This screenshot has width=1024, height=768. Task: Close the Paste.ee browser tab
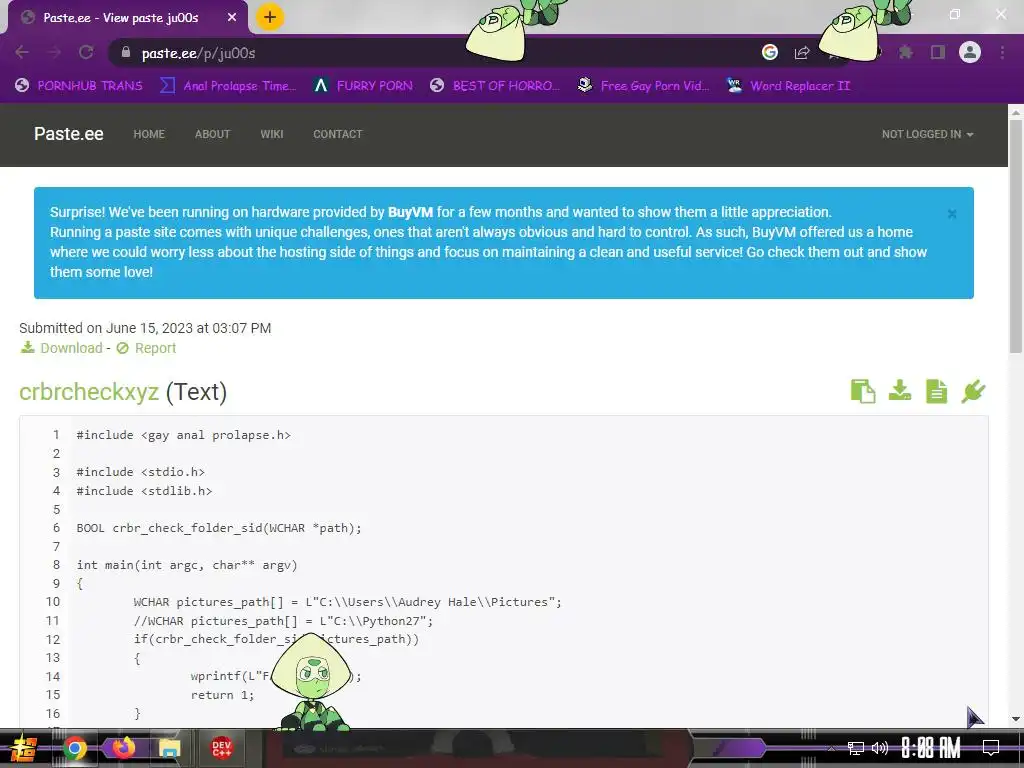[232, 18]
